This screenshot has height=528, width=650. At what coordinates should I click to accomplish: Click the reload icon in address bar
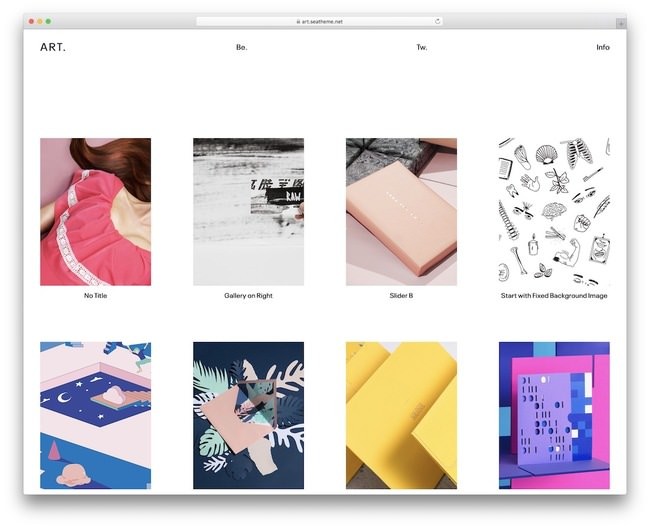(437, 21)
